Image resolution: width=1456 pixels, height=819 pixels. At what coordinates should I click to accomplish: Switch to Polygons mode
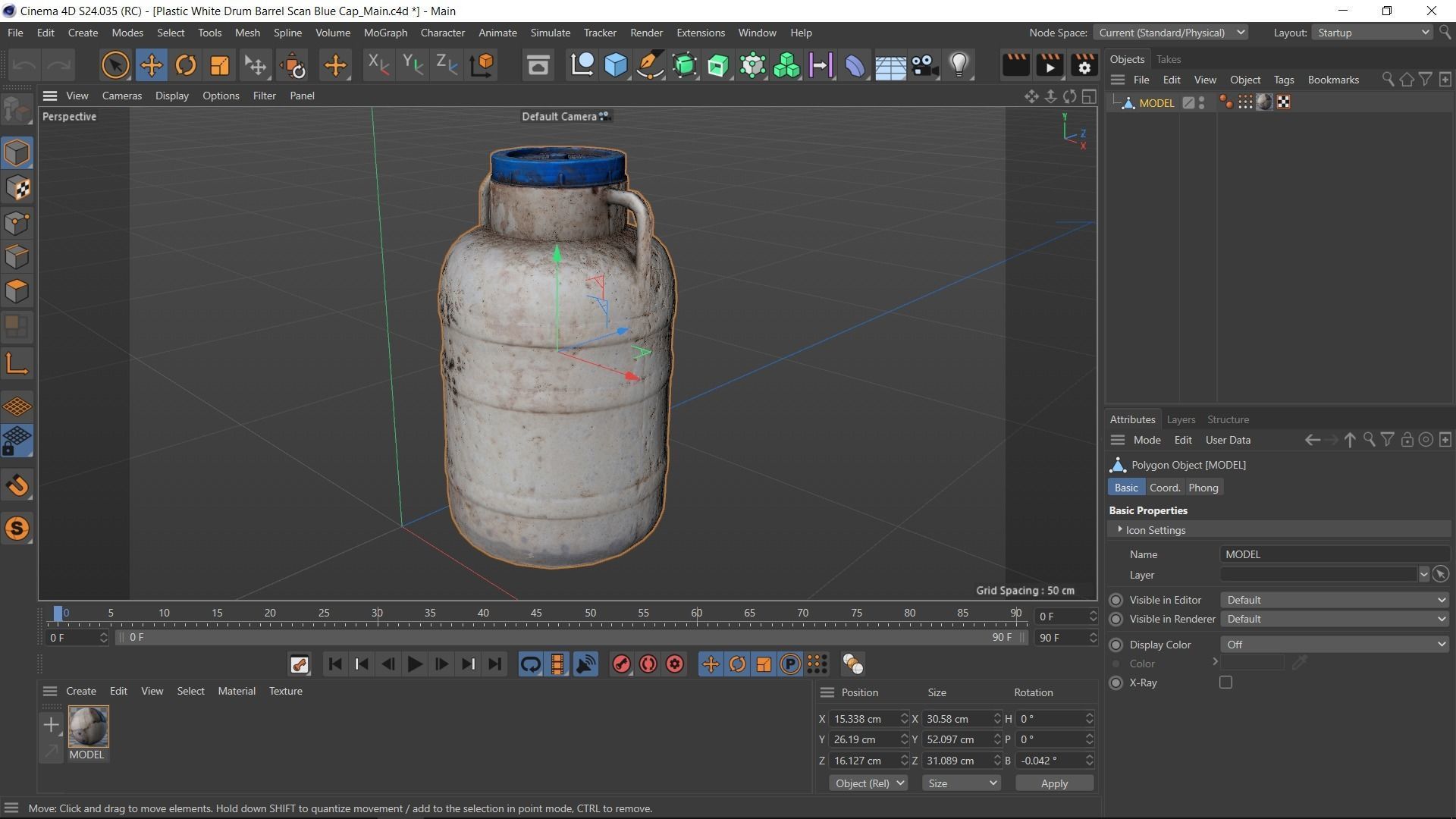(x=17, y=291)
